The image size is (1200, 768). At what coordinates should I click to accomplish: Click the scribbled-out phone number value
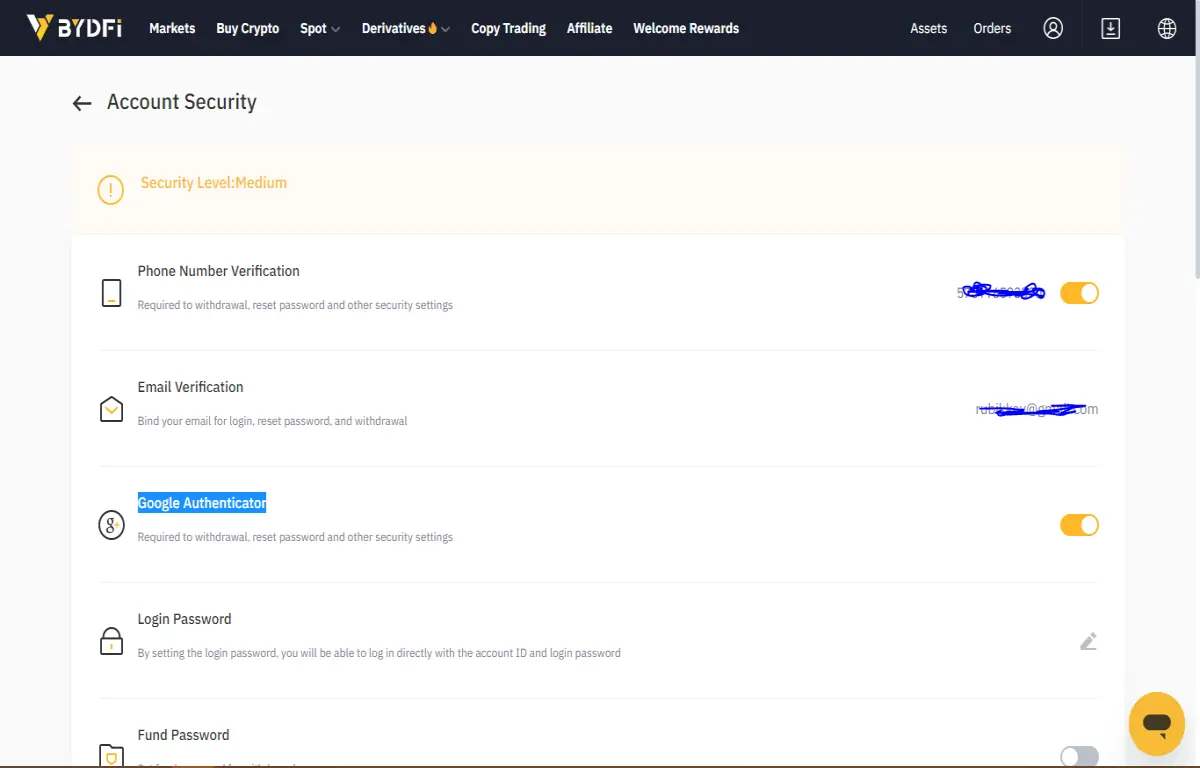click(1001, 292)
